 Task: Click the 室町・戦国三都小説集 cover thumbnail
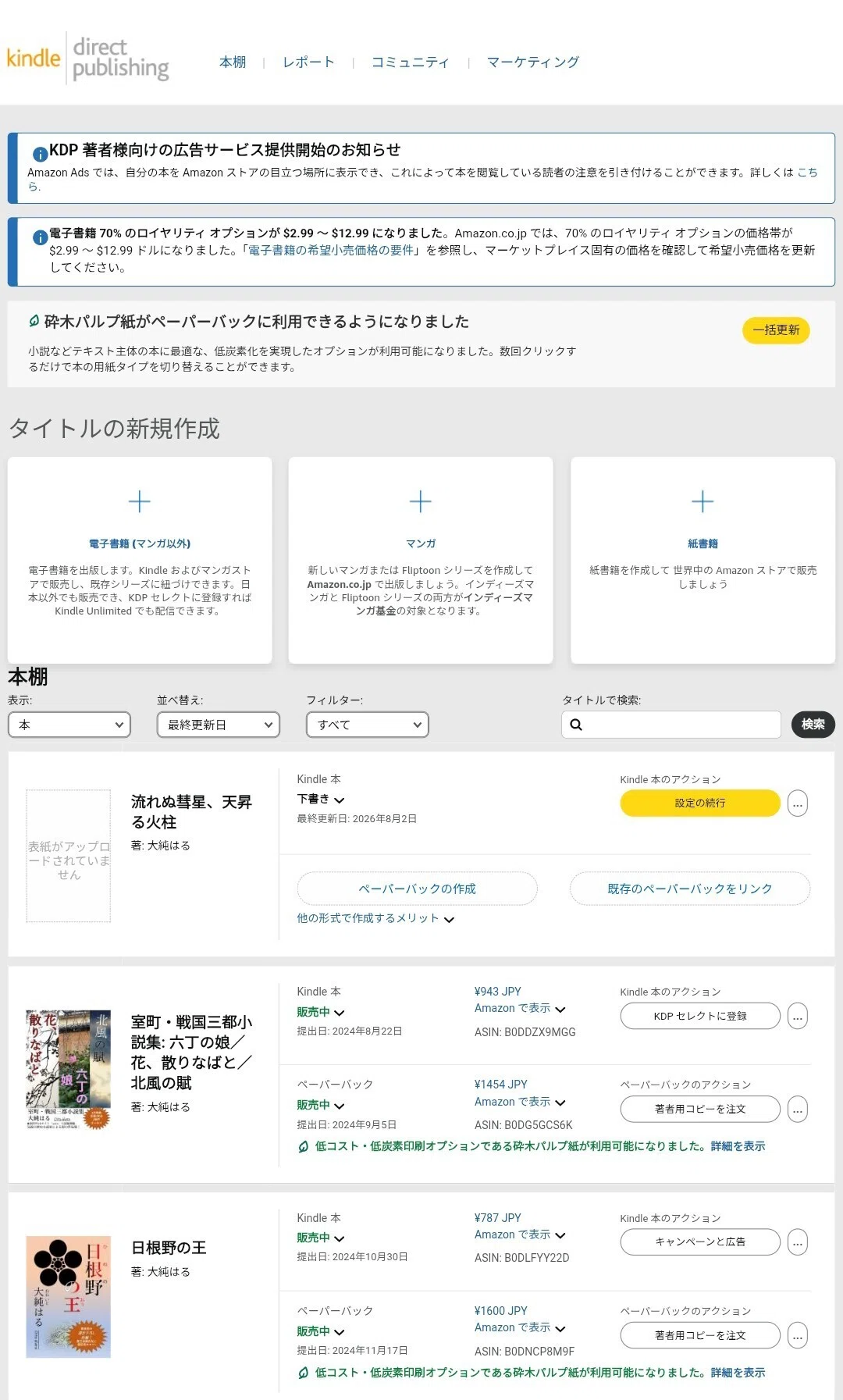click(x=69, y=1069)
